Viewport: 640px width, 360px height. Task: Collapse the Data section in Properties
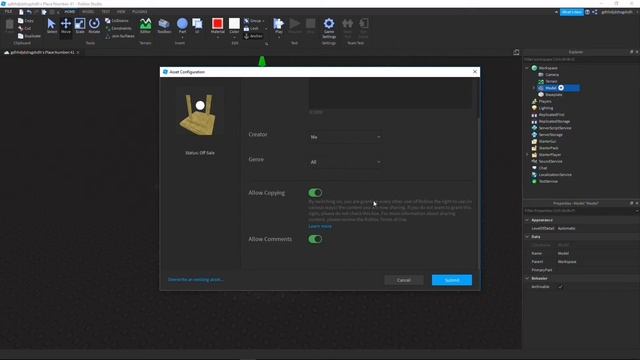tap(527, 237)
